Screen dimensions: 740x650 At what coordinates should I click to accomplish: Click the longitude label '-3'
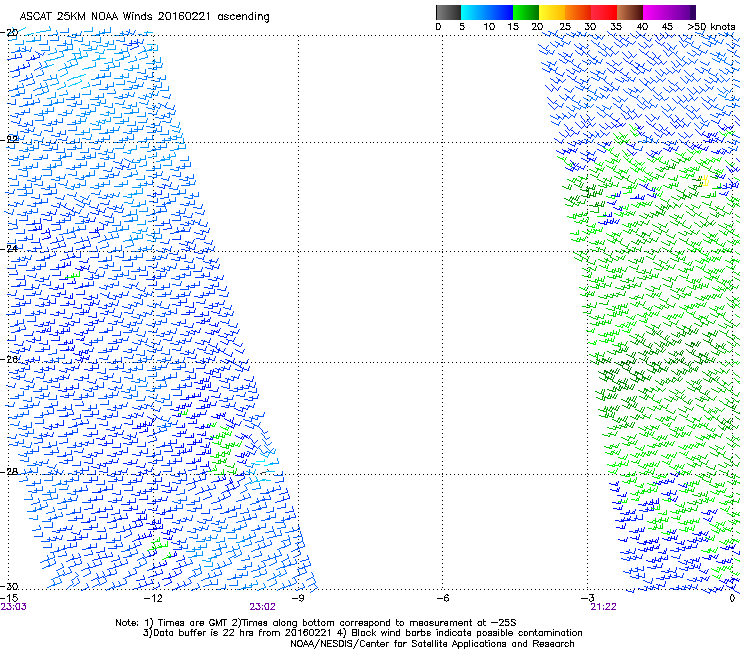(x=587, y=598)
